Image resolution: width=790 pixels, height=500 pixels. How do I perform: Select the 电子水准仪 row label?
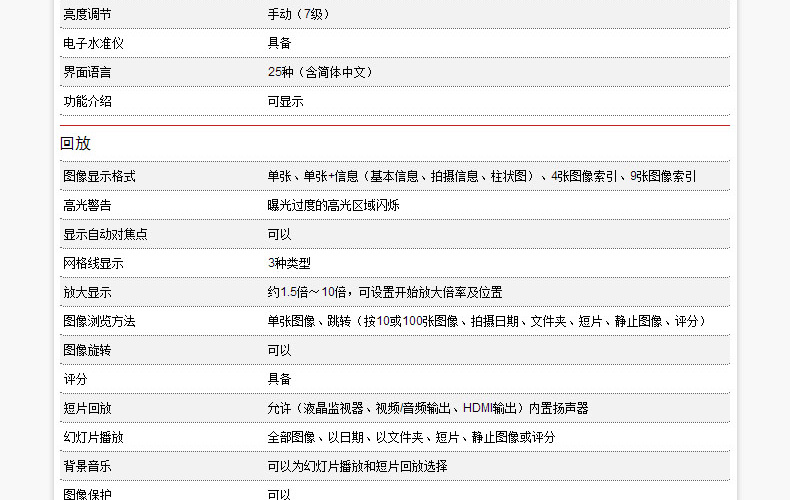click(93, 43)
